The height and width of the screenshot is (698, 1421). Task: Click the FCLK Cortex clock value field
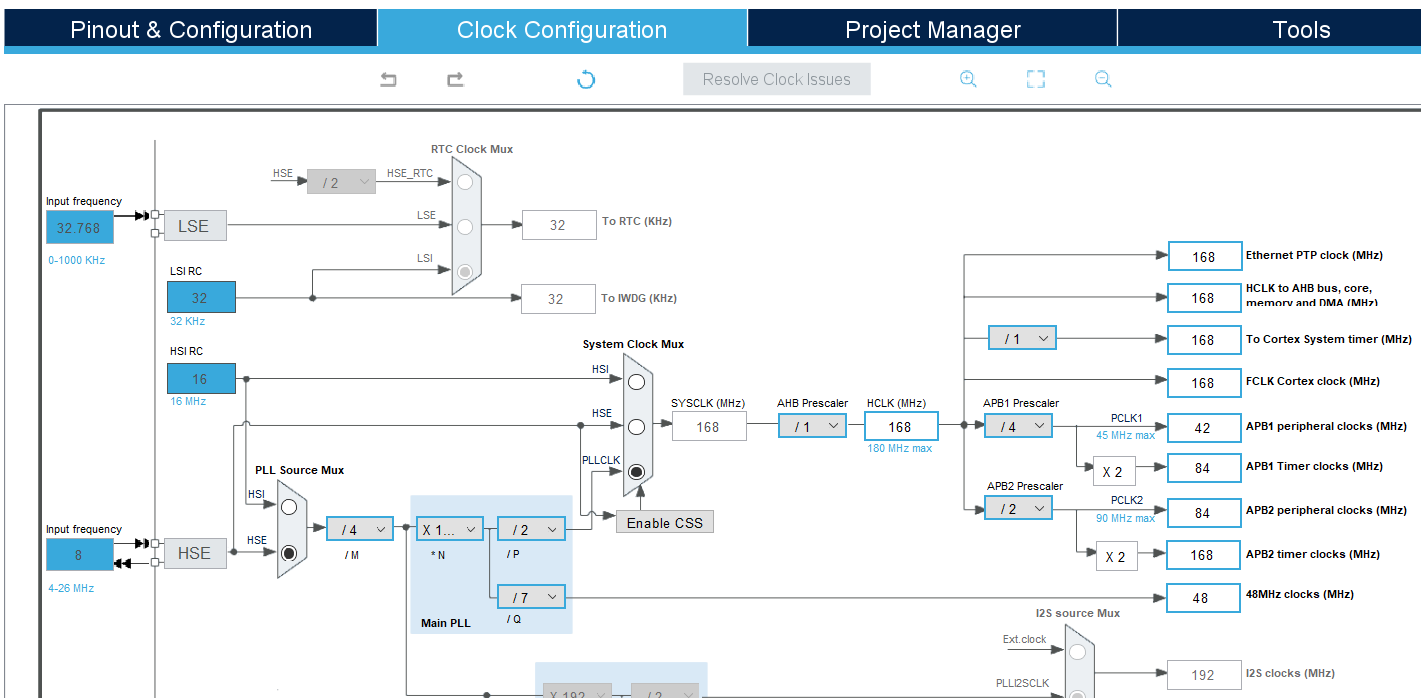1204,382
